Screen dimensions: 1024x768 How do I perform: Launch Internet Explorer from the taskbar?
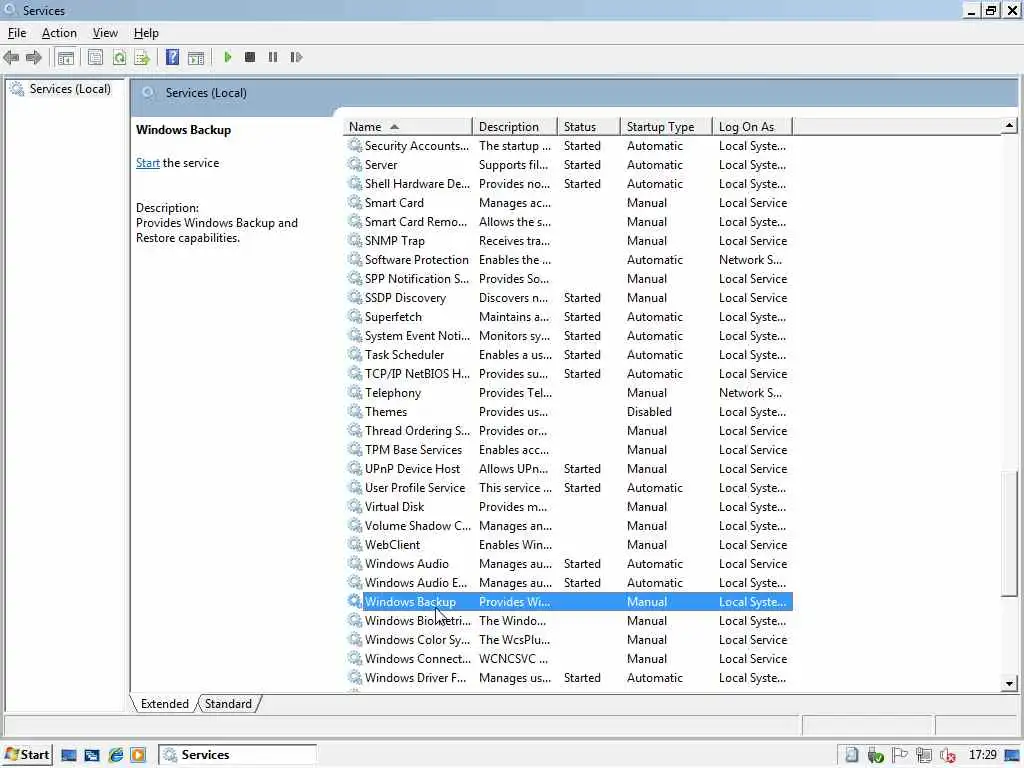point(116,755)
